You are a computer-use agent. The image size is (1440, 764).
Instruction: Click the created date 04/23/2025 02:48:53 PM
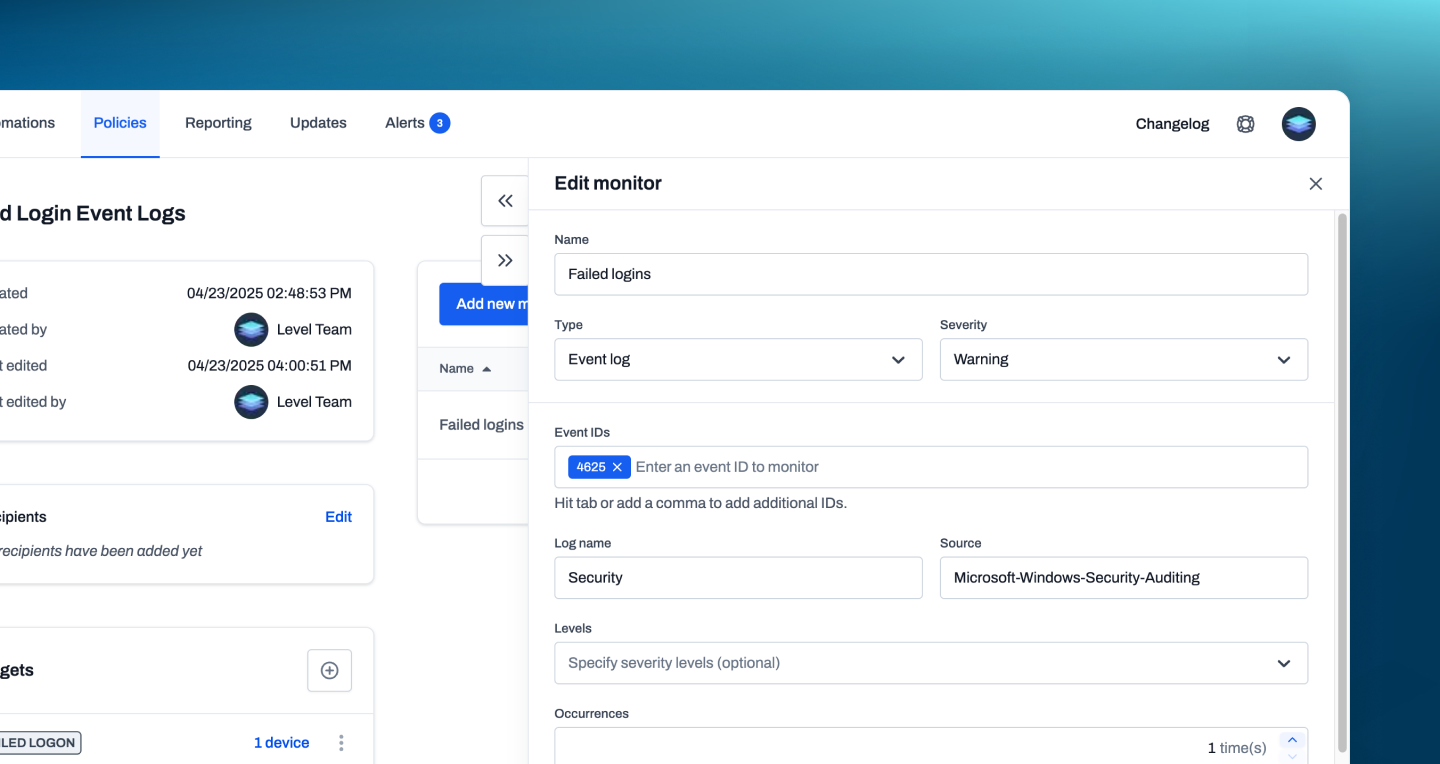point(269,294)
